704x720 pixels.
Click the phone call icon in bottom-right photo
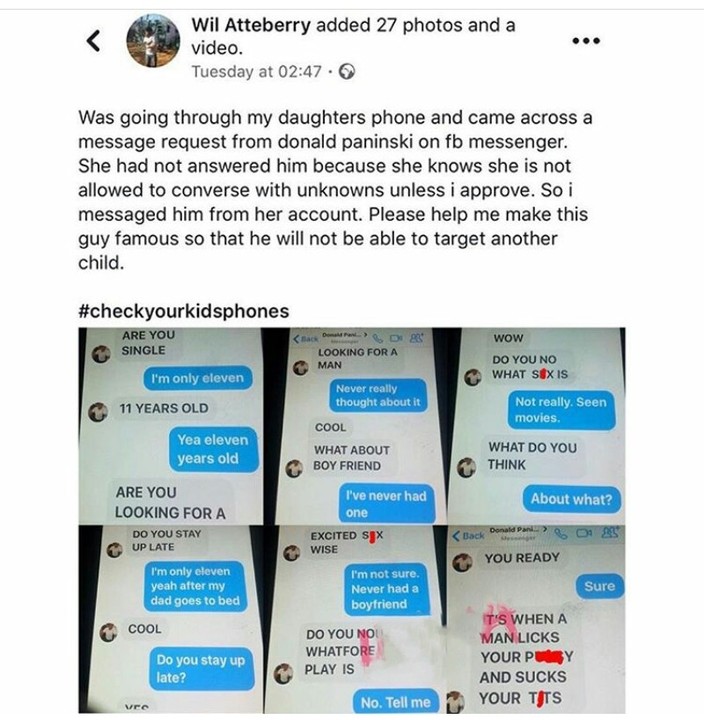tap(561, 534)
